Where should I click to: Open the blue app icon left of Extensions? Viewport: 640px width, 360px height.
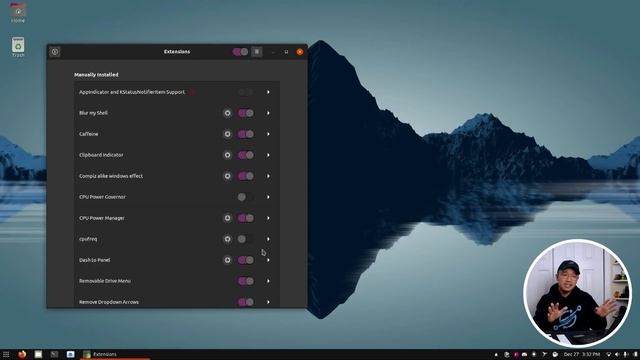70,354
